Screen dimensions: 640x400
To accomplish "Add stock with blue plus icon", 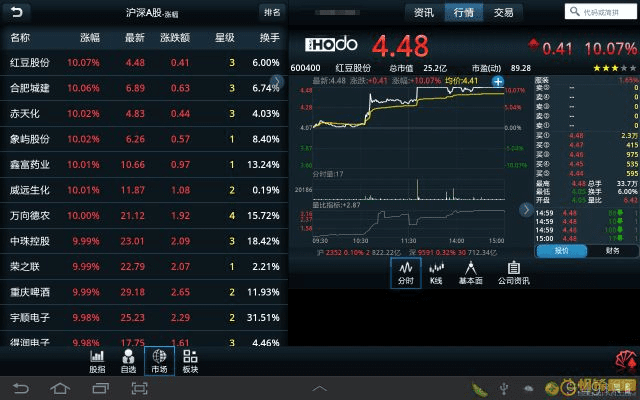I will [x=497, y=81].
